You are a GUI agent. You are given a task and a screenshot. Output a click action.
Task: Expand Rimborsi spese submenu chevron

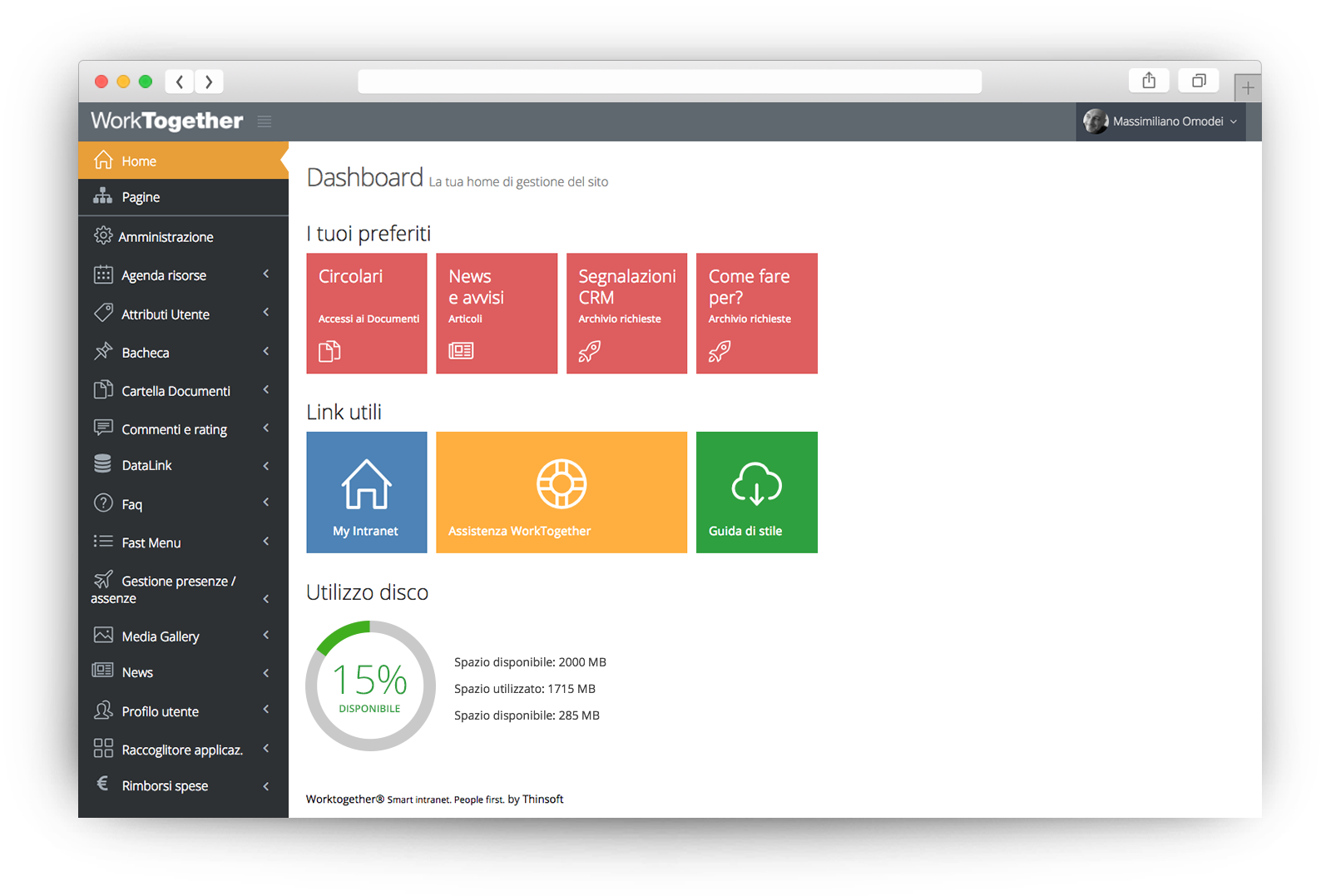[266, 786]
